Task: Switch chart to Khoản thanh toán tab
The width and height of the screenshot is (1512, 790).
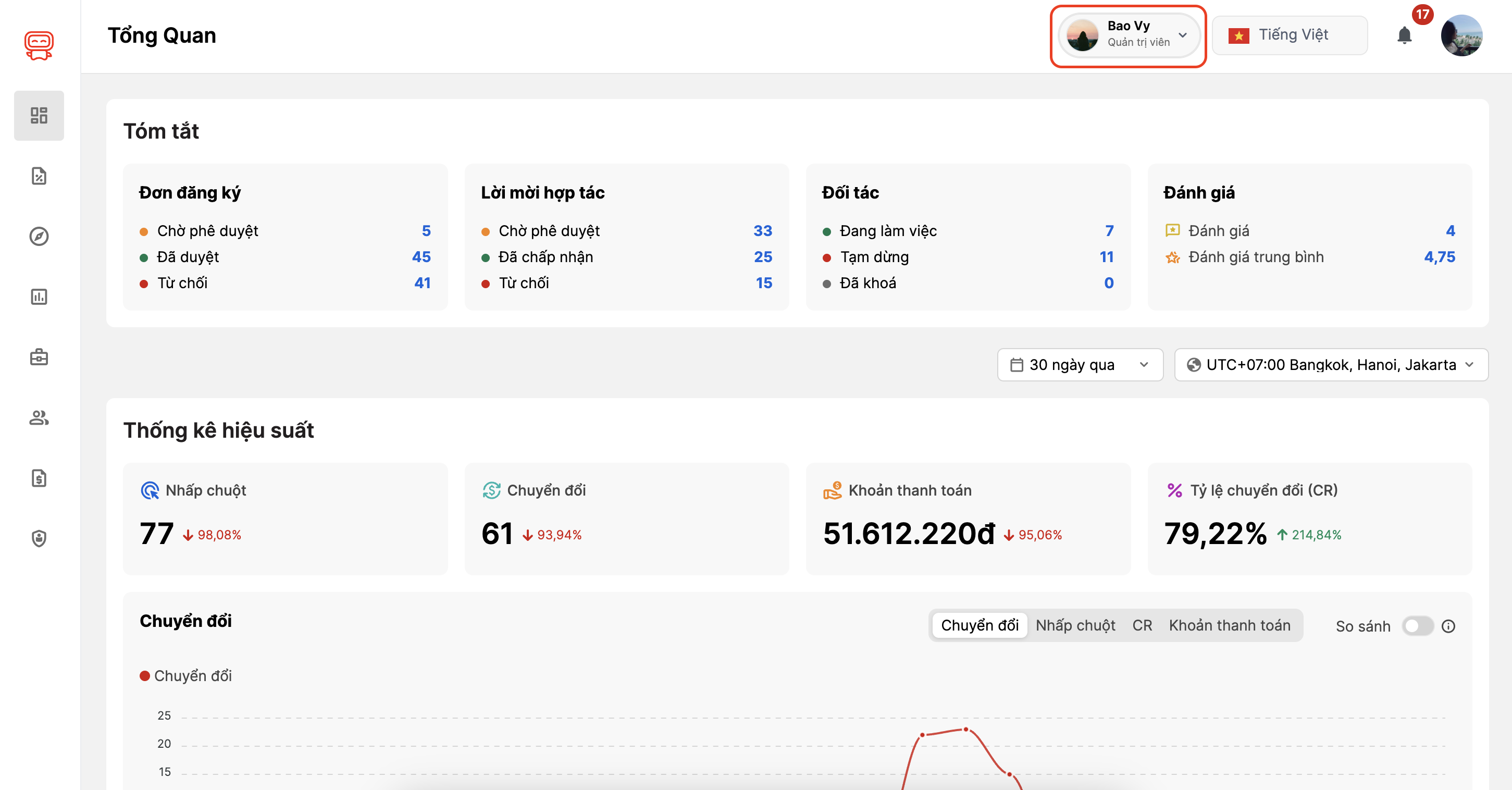Action: click(x=1229, y=625)
